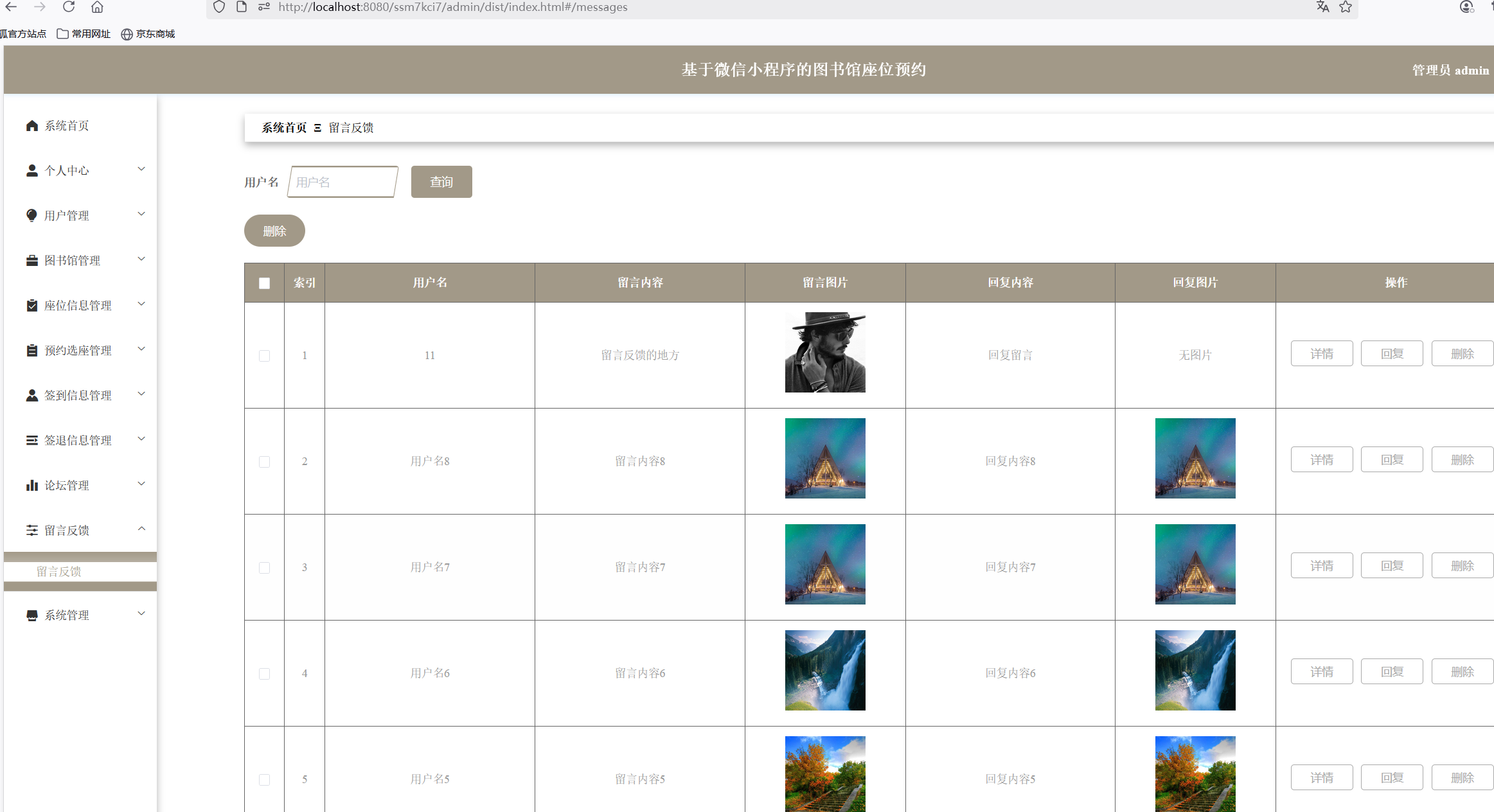Click the 留言反馈 sliders icon
The height and width of the screenshot is (812, 1494).
pos(32,530)
